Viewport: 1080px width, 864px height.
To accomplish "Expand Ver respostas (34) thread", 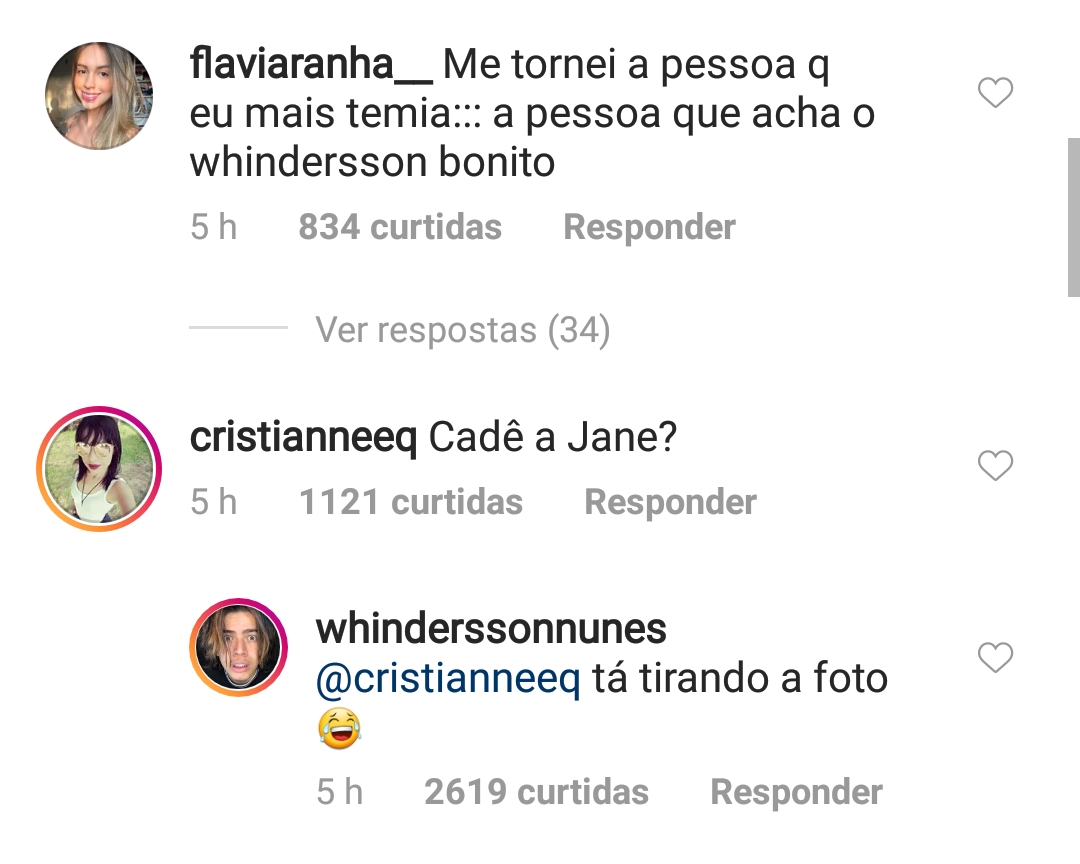I will click(x=463, y=329).
